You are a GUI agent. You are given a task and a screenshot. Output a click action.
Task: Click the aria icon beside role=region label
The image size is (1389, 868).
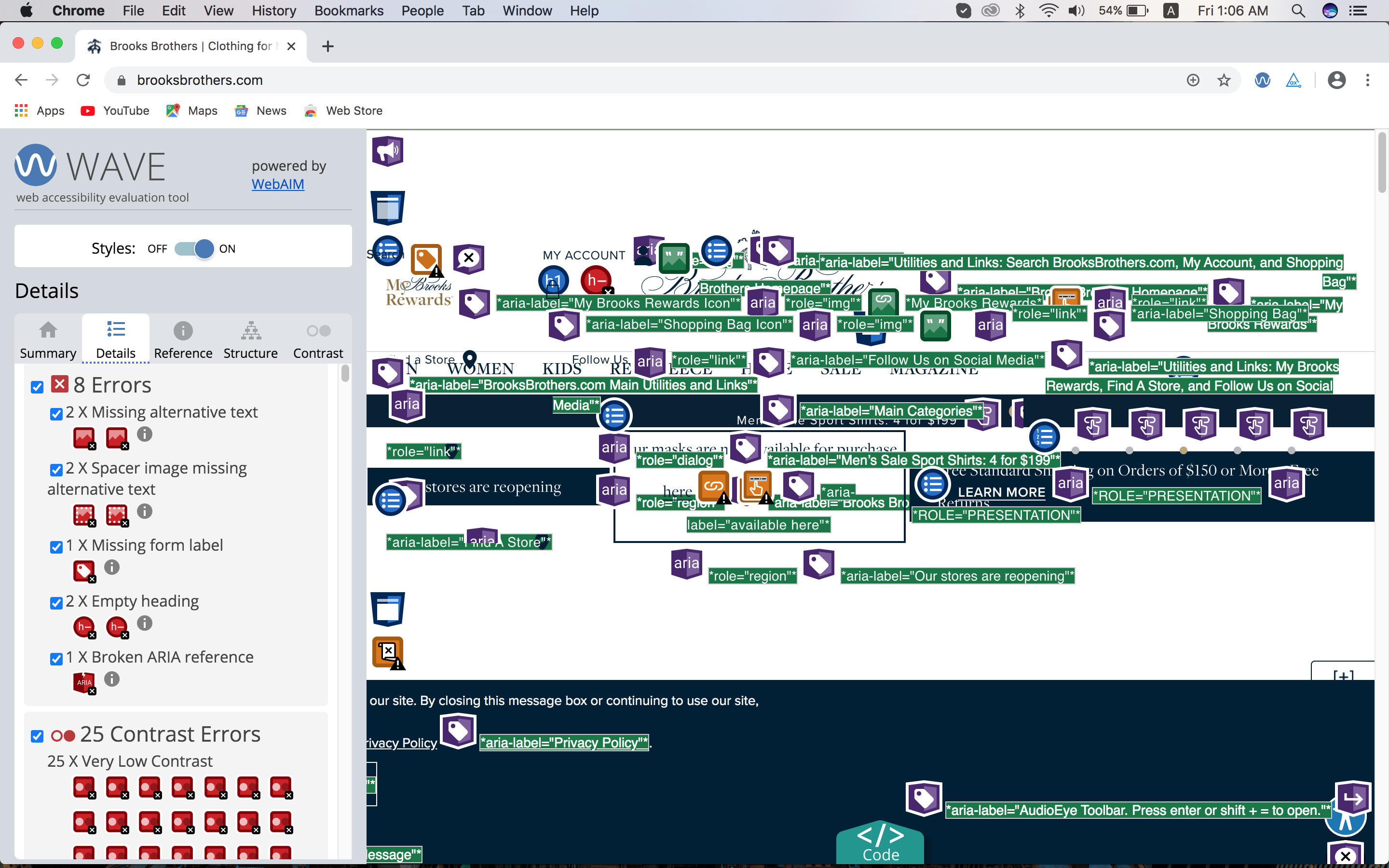pos(686,563)
